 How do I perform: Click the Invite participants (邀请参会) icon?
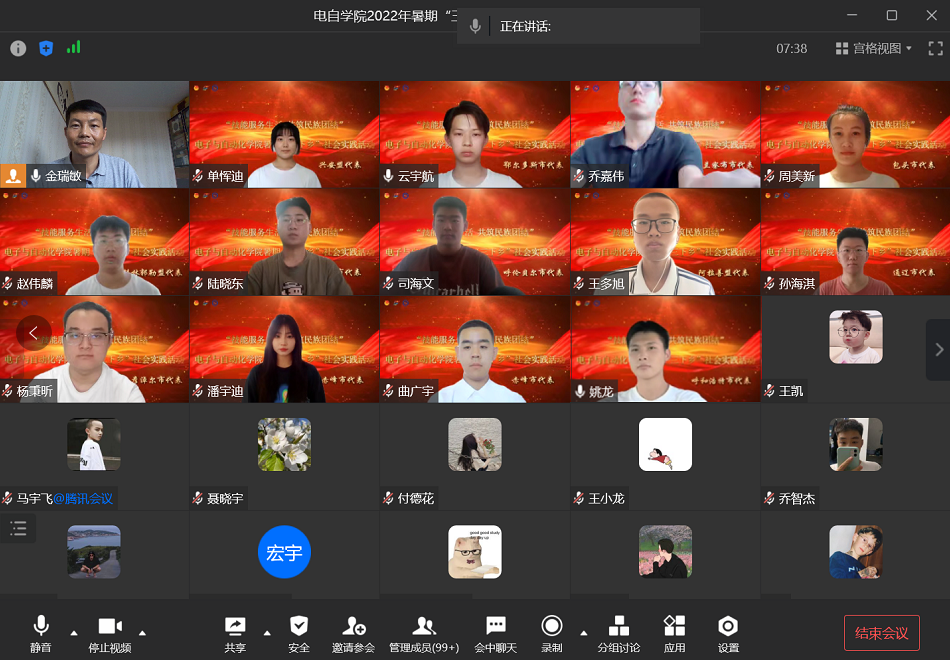pyautogui.click(x=354, y=627)
